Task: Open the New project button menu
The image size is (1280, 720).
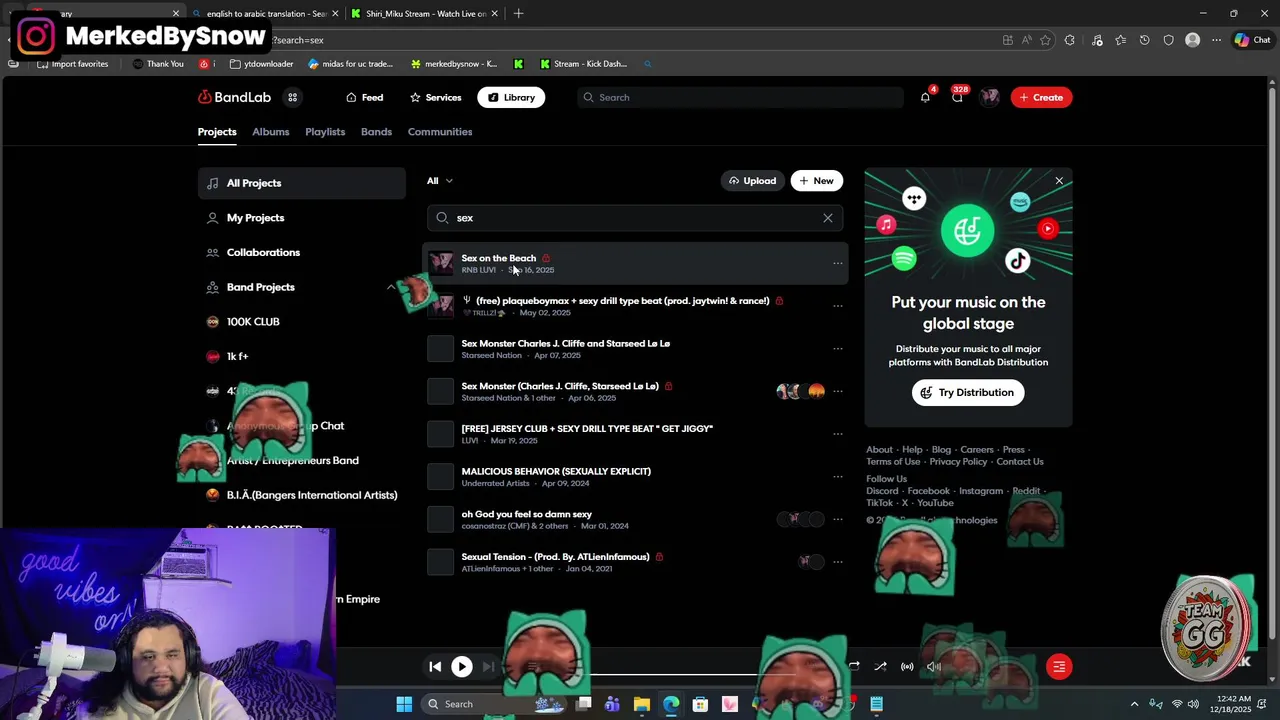Action: click(817, 181)
